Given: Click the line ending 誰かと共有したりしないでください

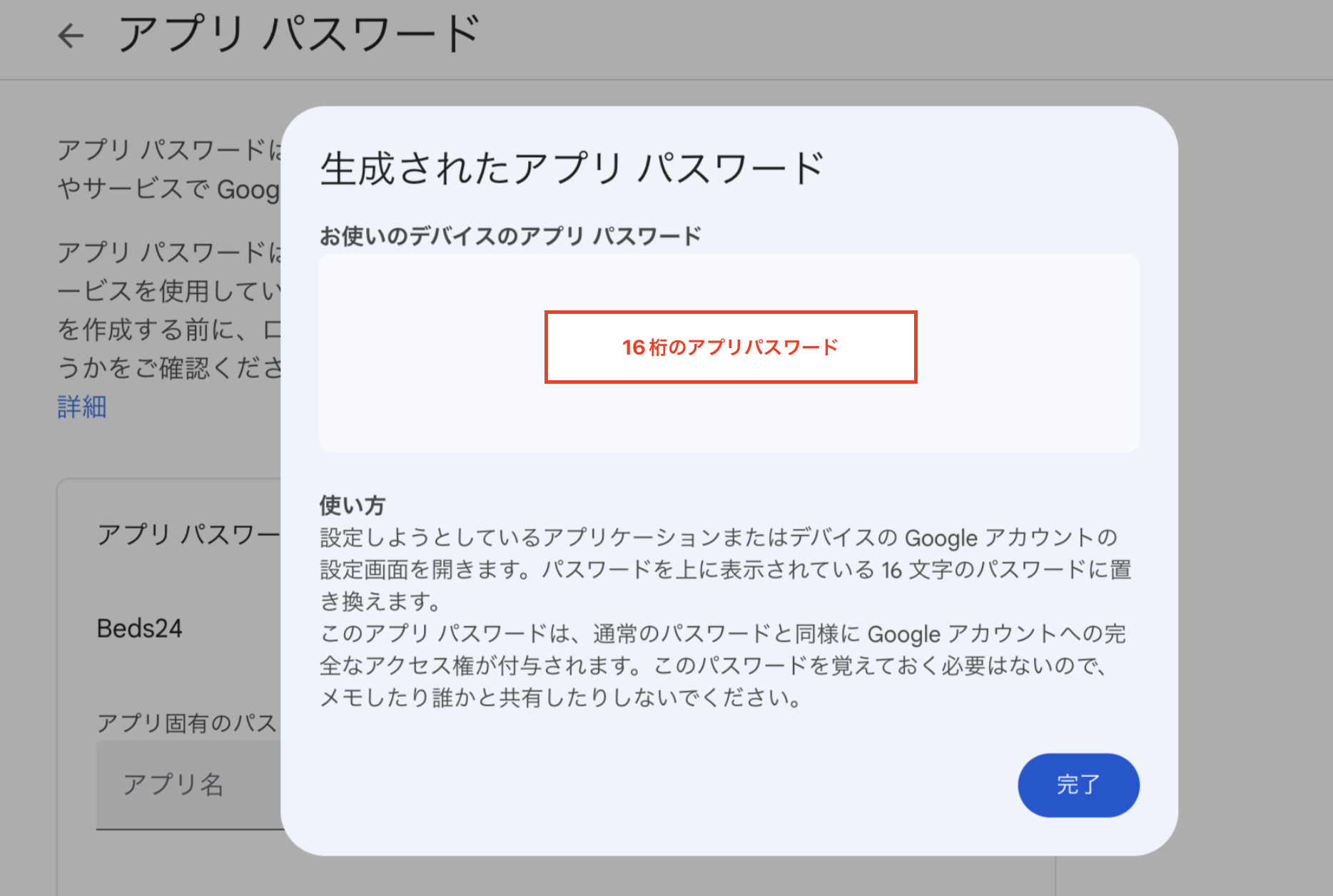Looking at the screenshot, I should point(561,698).
